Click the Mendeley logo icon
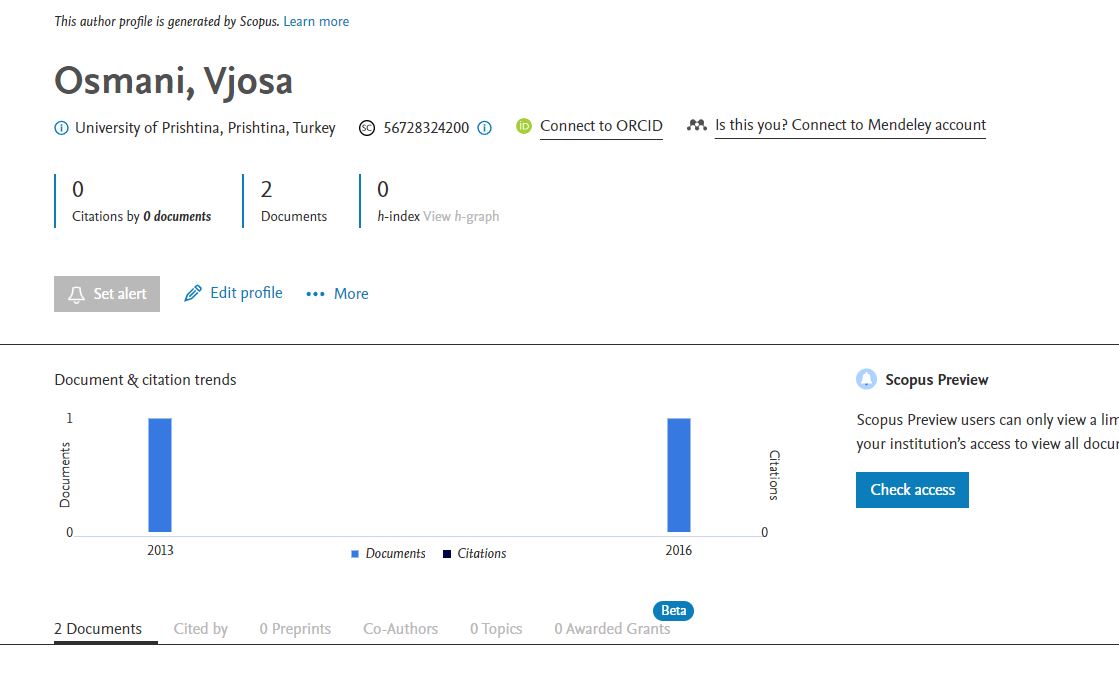Viewport: 1119px width, 681px height. coord(697,126)
